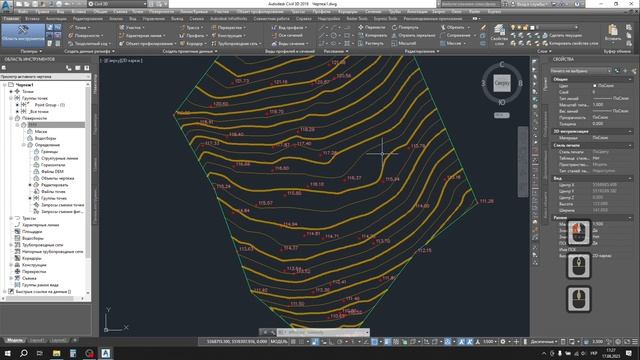Select the Границы tree item
The width and height of the screenshot is (640, 360).
(x=49, y=151)
